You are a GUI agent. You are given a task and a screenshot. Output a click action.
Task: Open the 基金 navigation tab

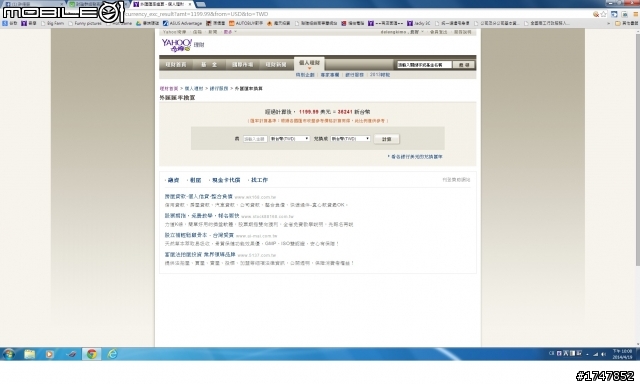[x=209, y=64]
